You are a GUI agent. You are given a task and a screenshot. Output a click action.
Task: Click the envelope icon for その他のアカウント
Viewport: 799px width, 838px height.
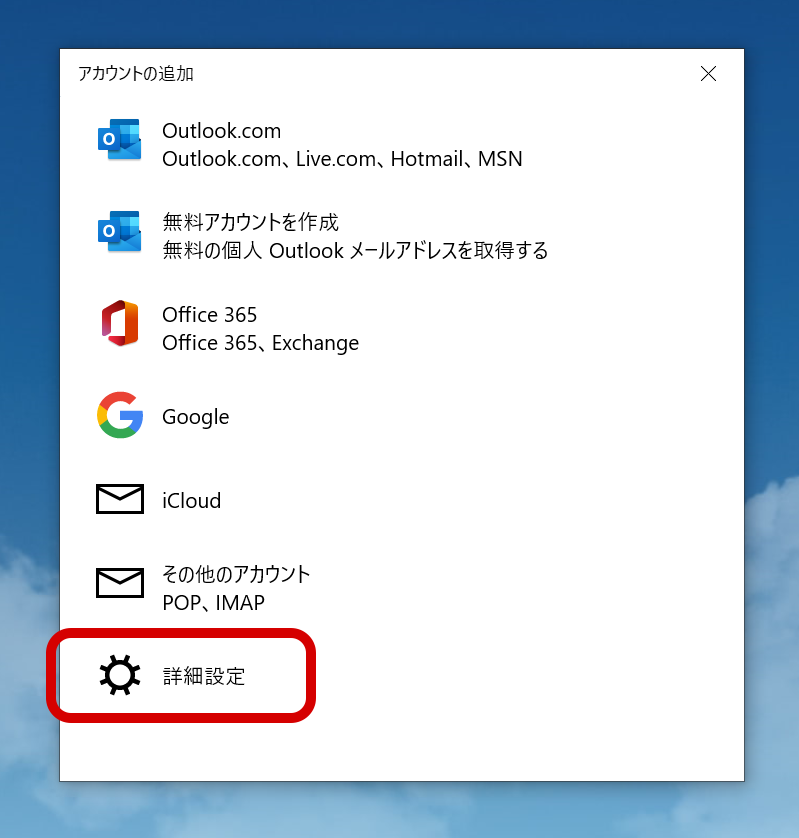[119, 582]
